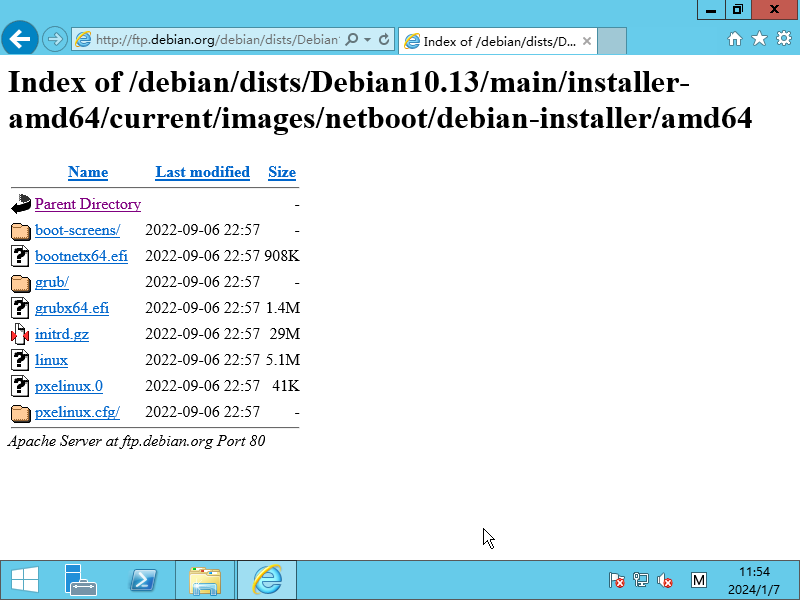The width and height of the screenshot is (800, 600).
Task: Click the 41K size of pxelinux.0
Action: pos(286,386)
